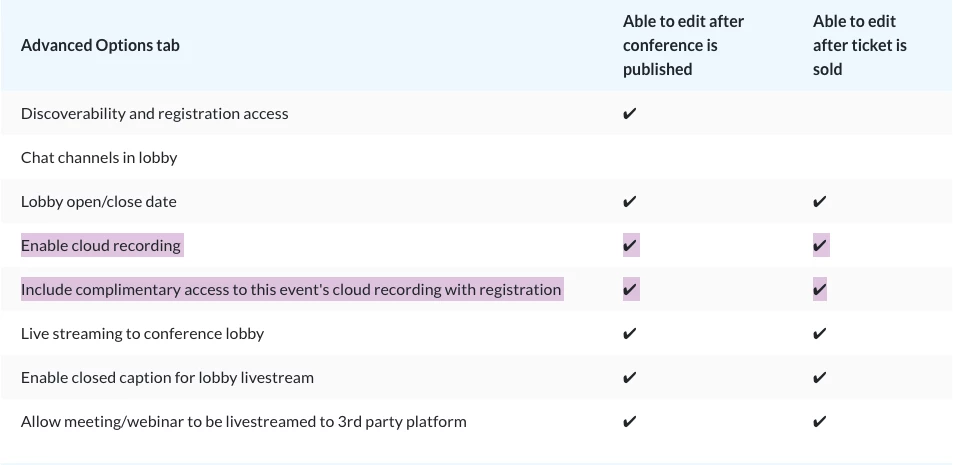Click the Advanced Options tab column header
The width and height of the screenshot is (953, 465).
point(100,45)
